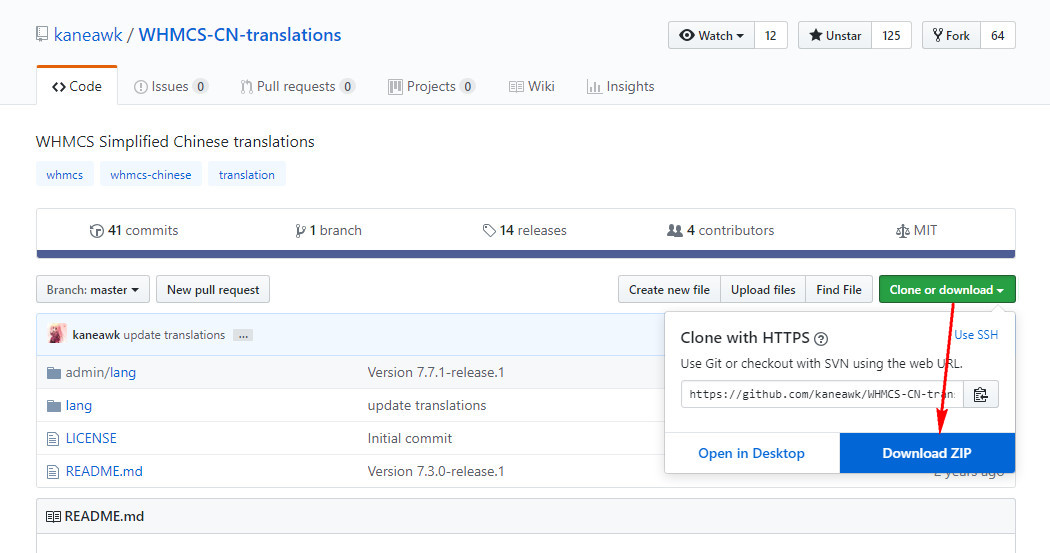Viewport: 1050px width, 553px height.
Task: Select the HTTPS clone URL field
Action: [x=822, y=394]
